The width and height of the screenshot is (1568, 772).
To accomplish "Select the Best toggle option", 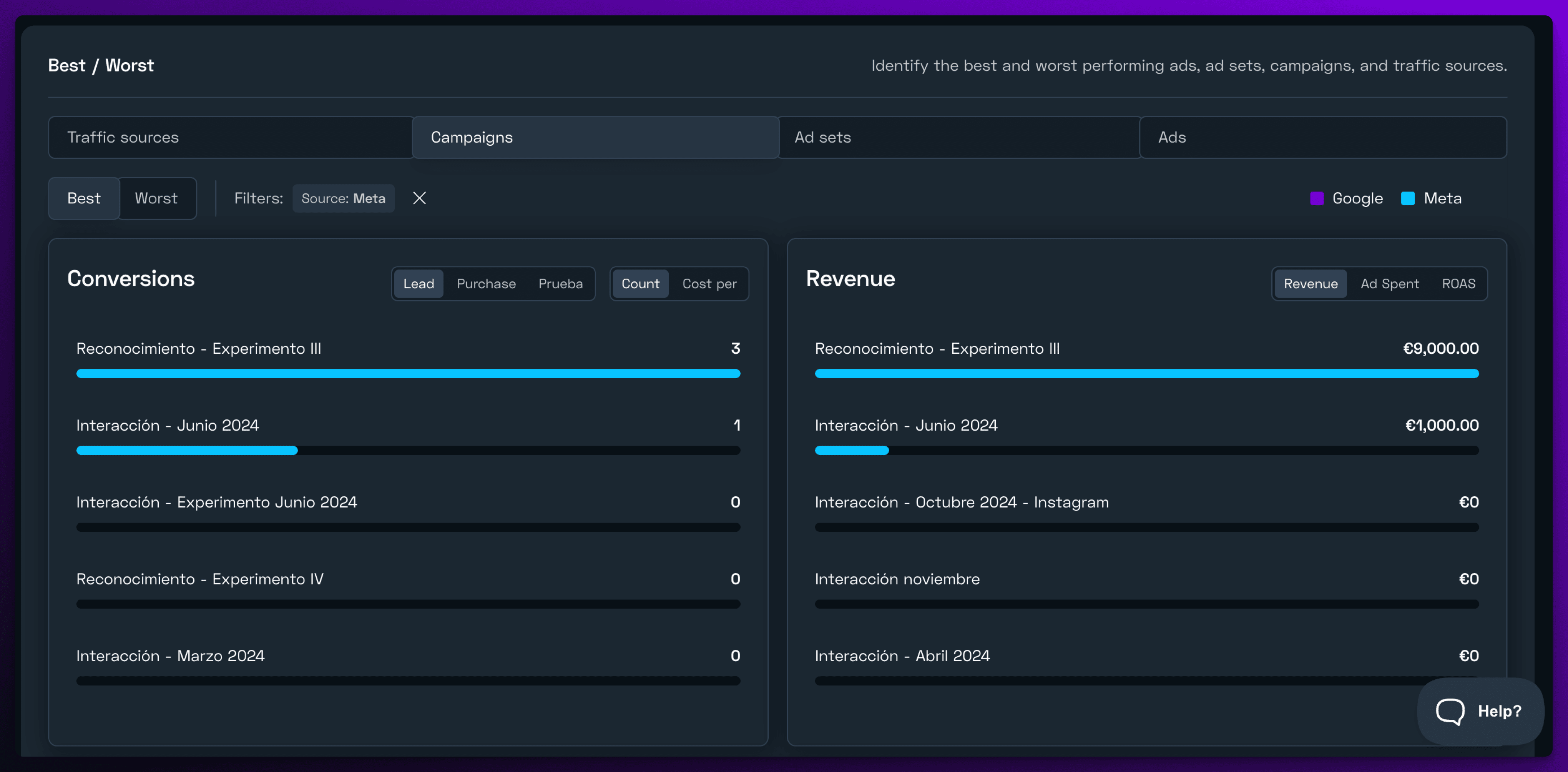I will 84,198.
